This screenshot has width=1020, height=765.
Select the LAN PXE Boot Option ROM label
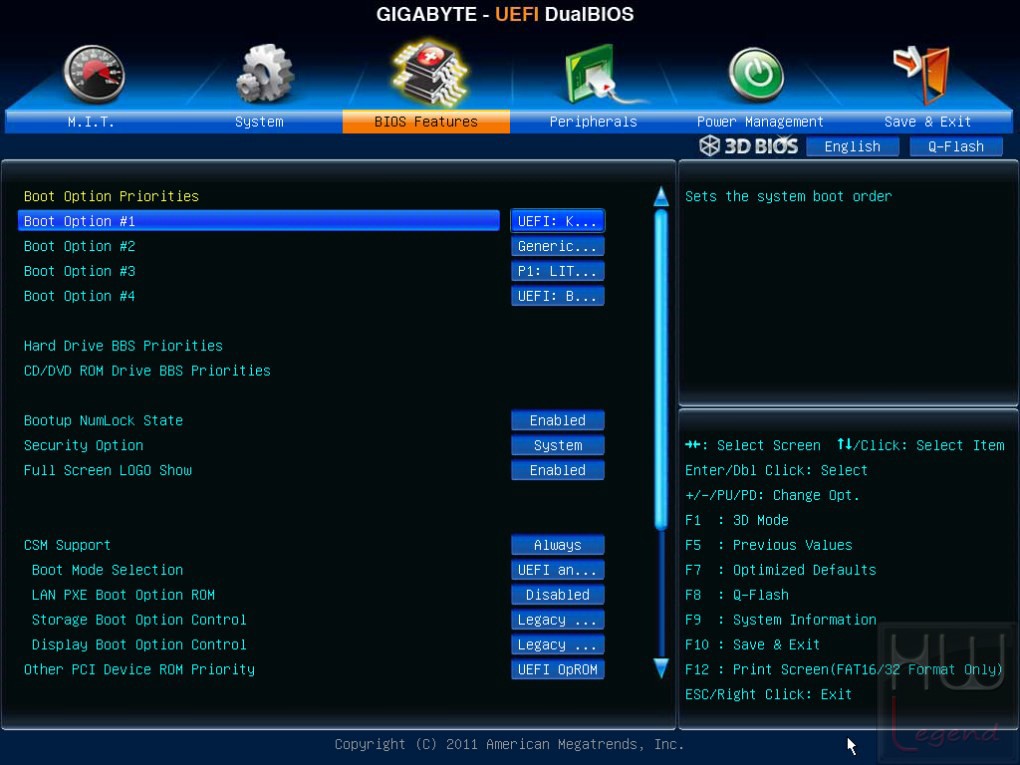[x=123, y=595]
